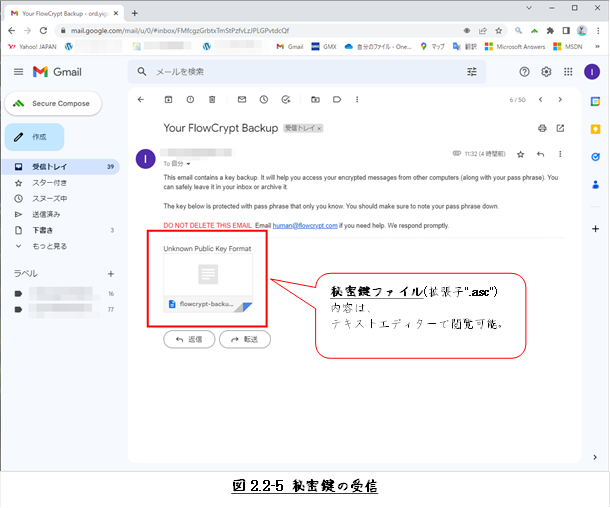Bookmark this page with star icon

pyautogui.click(x=498, y=30)
